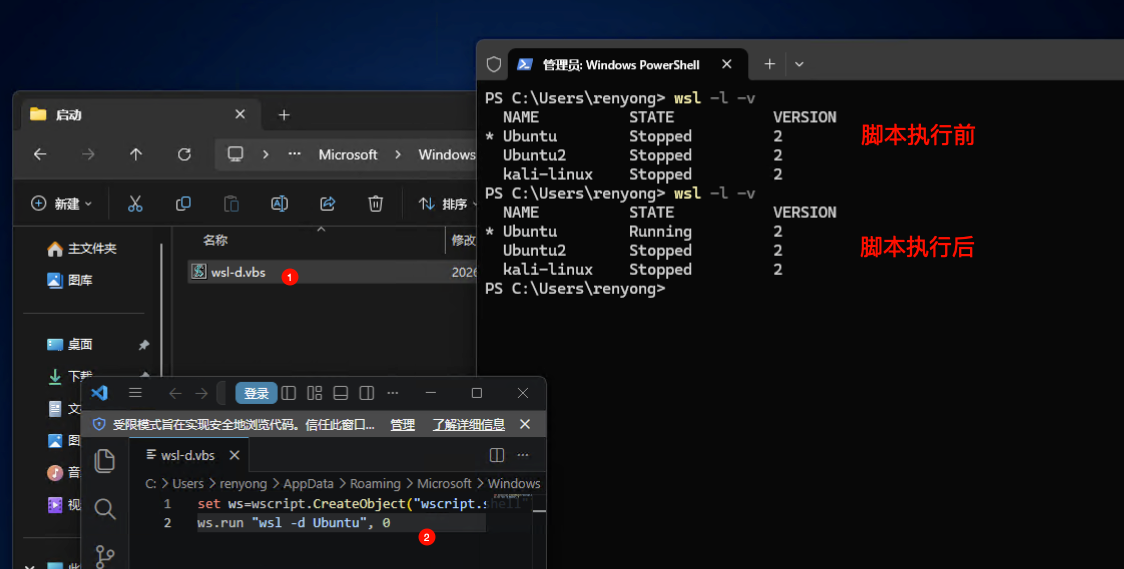Click the Users segment in VS Code breadcrumb
1124x569 pixels.
point(188,484)
